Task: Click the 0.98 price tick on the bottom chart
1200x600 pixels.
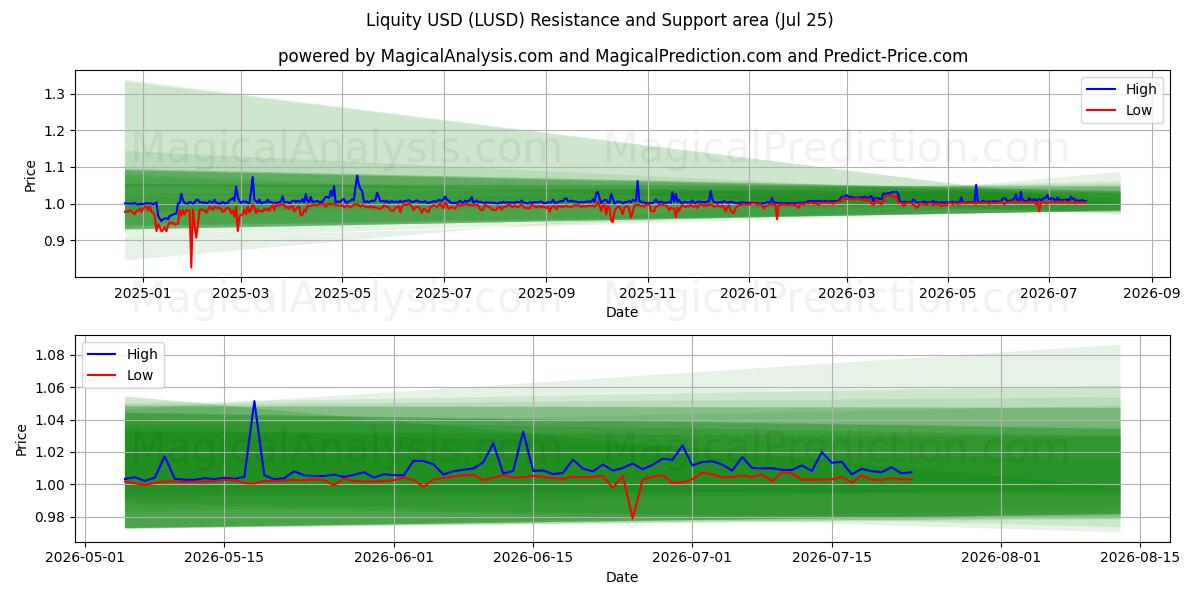Action: click(x=51, y=517)
